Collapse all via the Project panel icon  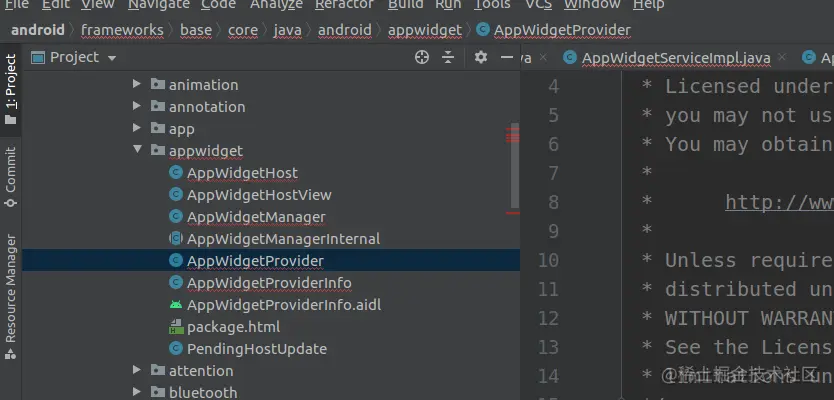448,57
